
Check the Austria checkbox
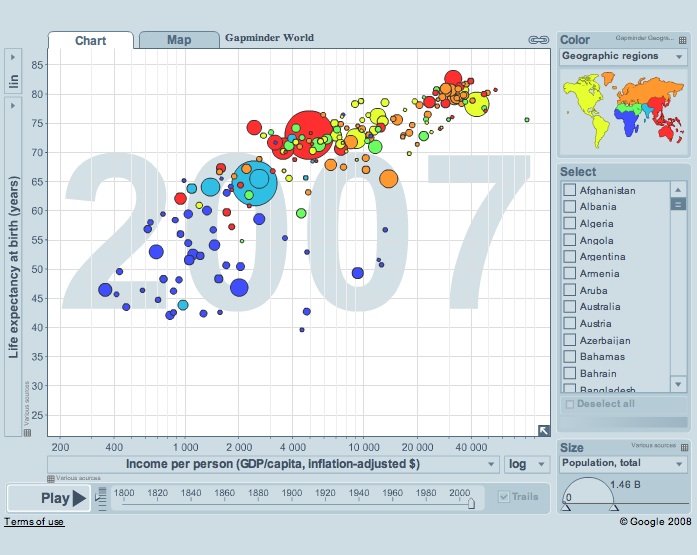[569, 323]
